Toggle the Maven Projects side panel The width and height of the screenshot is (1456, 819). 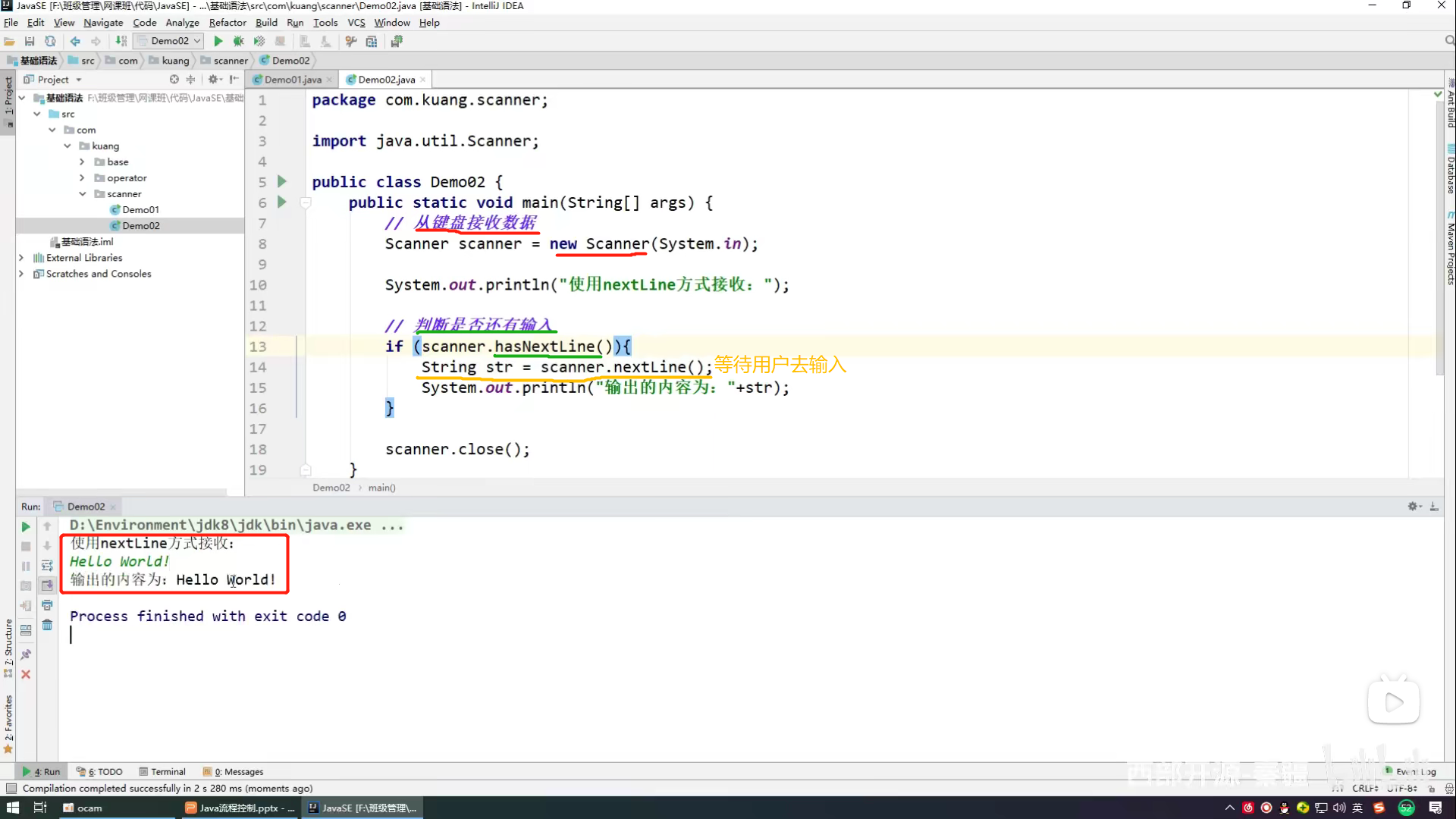(x=1450, y=248)
